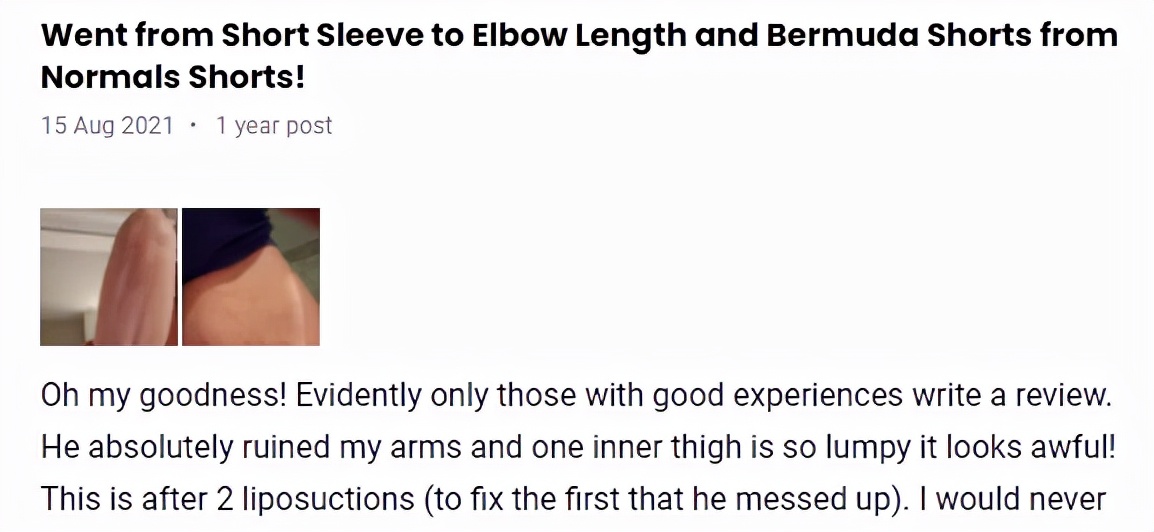Viewport: 1154px width, 532px height.
Task: Click the "1 year post" label
Action: 274,126
